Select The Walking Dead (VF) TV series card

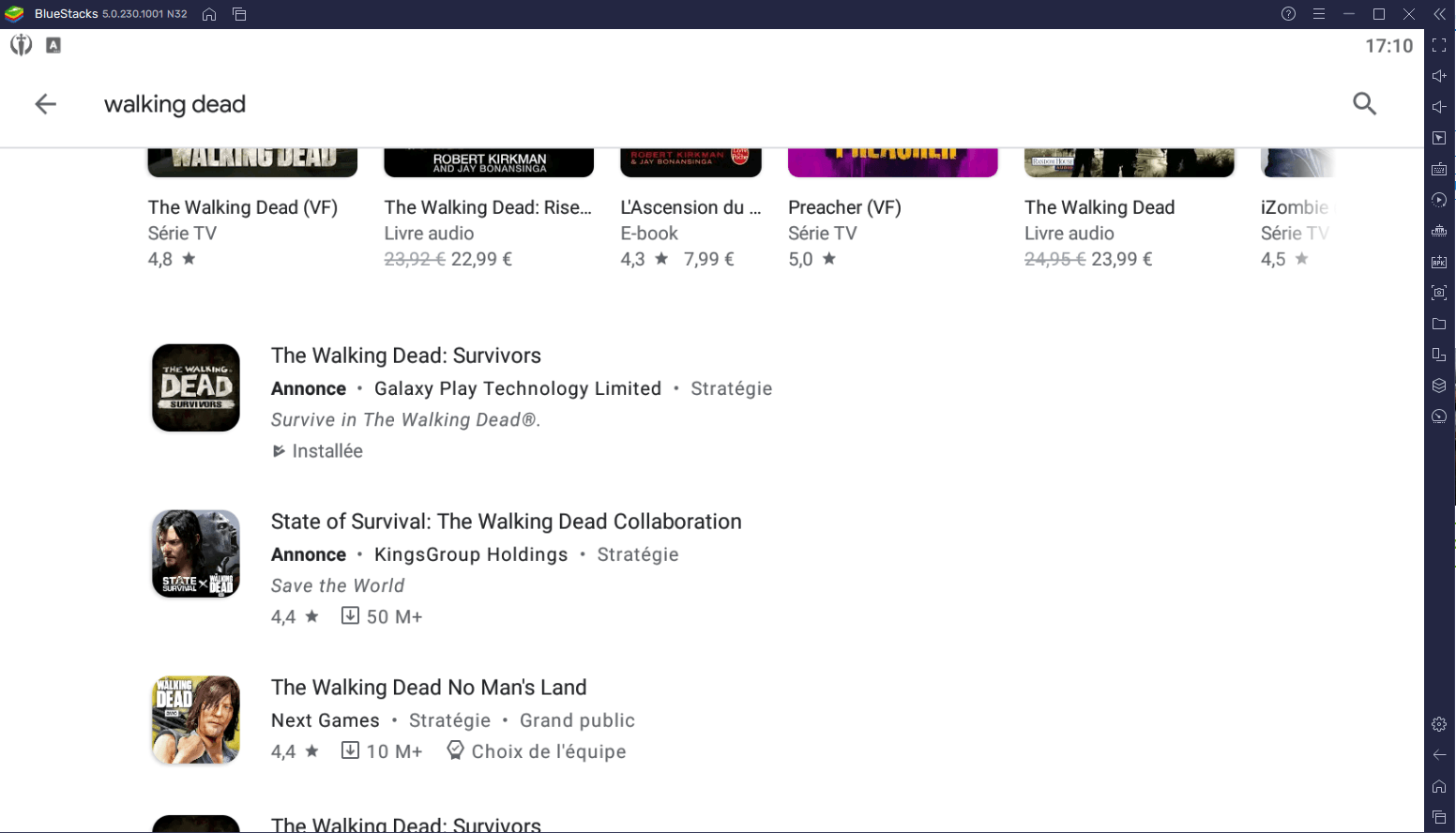(252, 209)
